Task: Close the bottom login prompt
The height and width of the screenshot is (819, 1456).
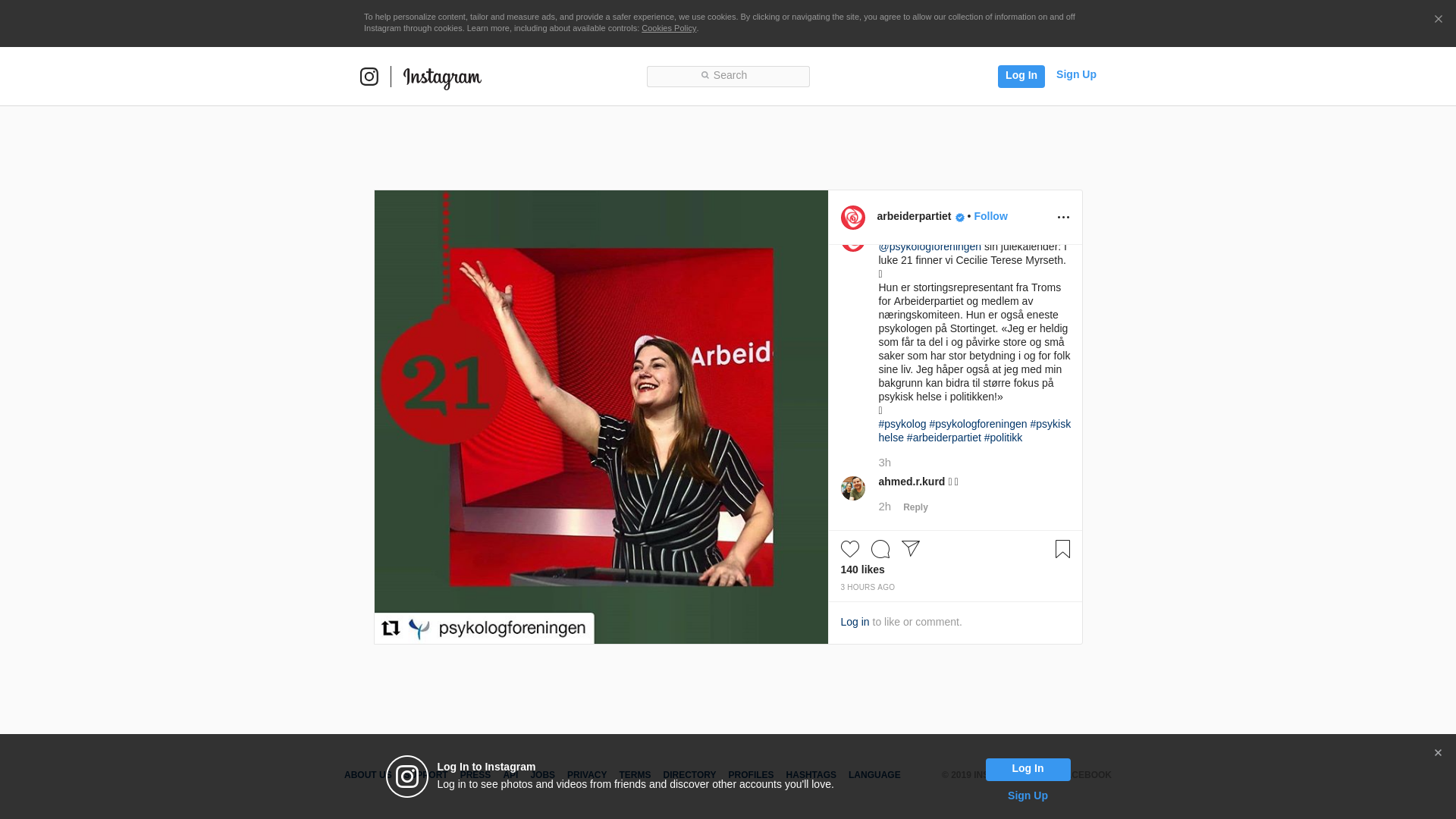Action: (x=1438, y=753)
